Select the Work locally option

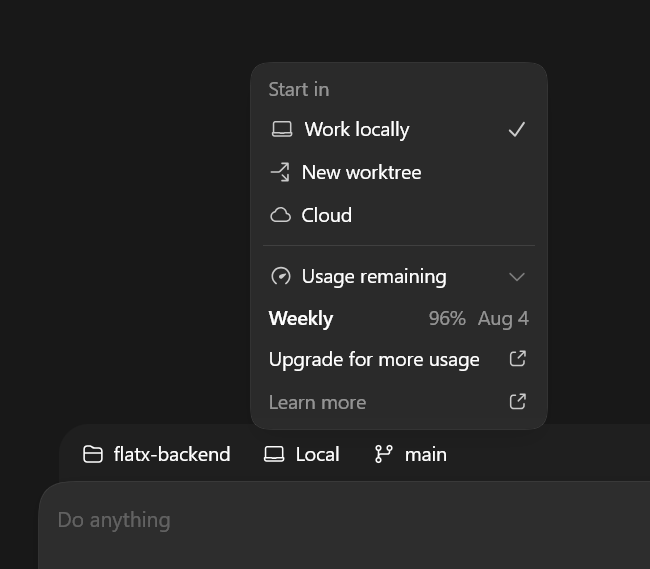[399, 129]
